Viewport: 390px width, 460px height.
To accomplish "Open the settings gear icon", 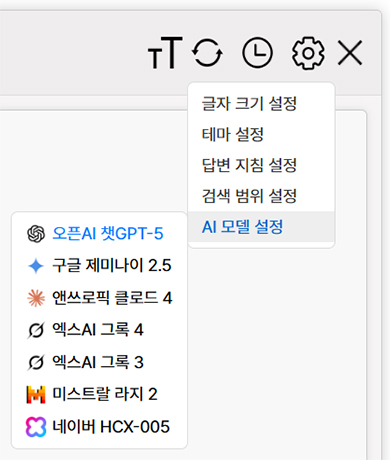I will point(308,53).
